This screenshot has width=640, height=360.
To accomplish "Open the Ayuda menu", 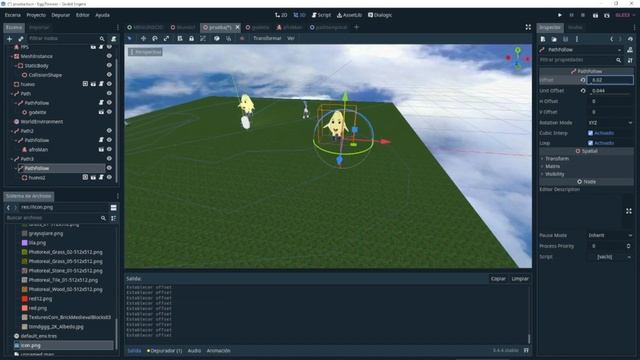I will (x=102, y=15).
